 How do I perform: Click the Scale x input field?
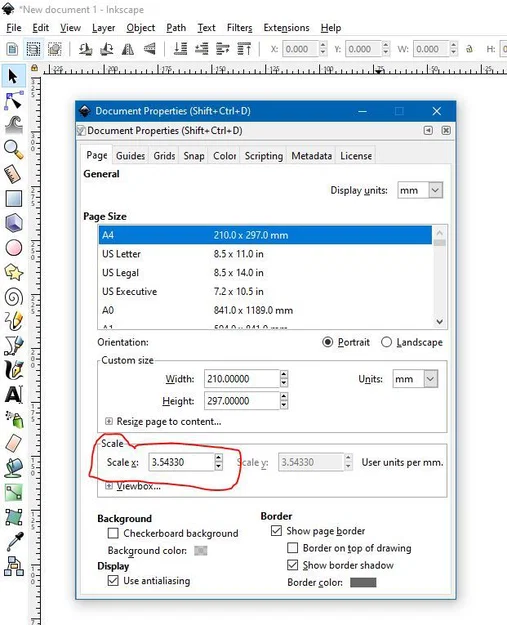click(x=181, y=462)
